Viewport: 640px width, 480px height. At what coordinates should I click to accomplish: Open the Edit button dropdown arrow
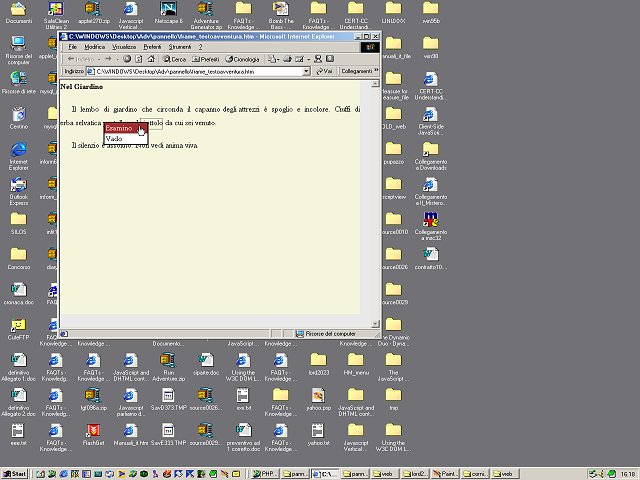coord(309,60)
